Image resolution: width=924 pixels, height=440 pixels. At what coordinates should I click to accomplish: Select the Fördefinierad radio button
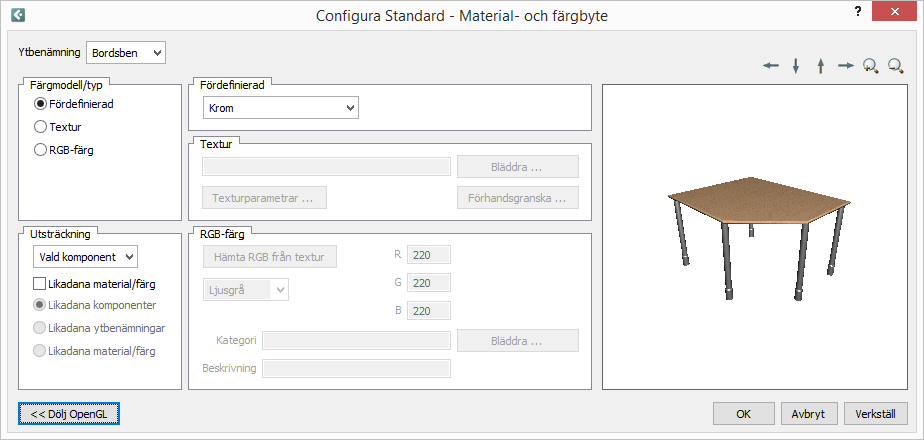[41, 103]
